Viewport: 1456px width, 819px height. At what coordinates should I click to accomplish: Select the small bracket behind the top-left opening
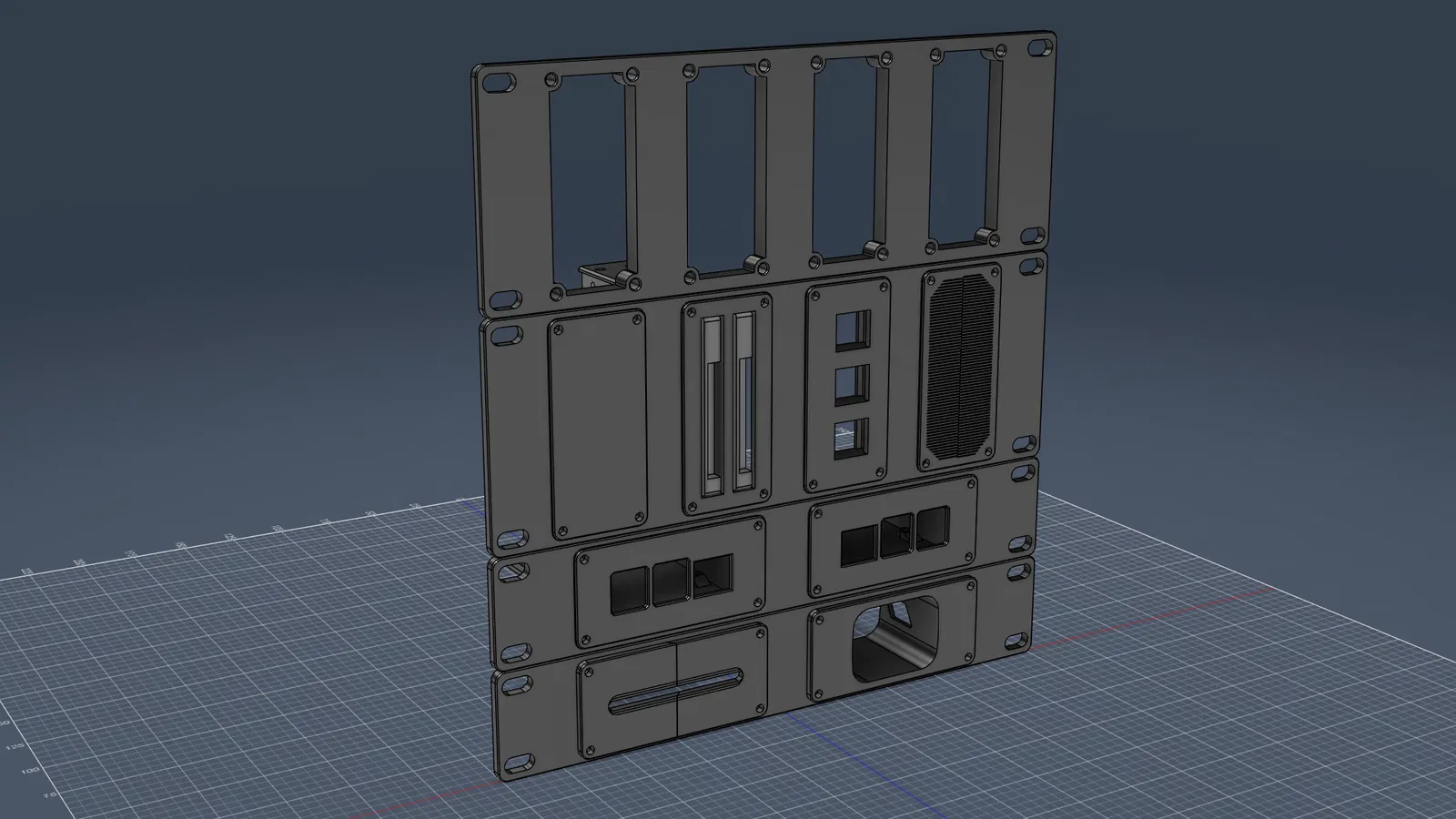tap(603, 275)
